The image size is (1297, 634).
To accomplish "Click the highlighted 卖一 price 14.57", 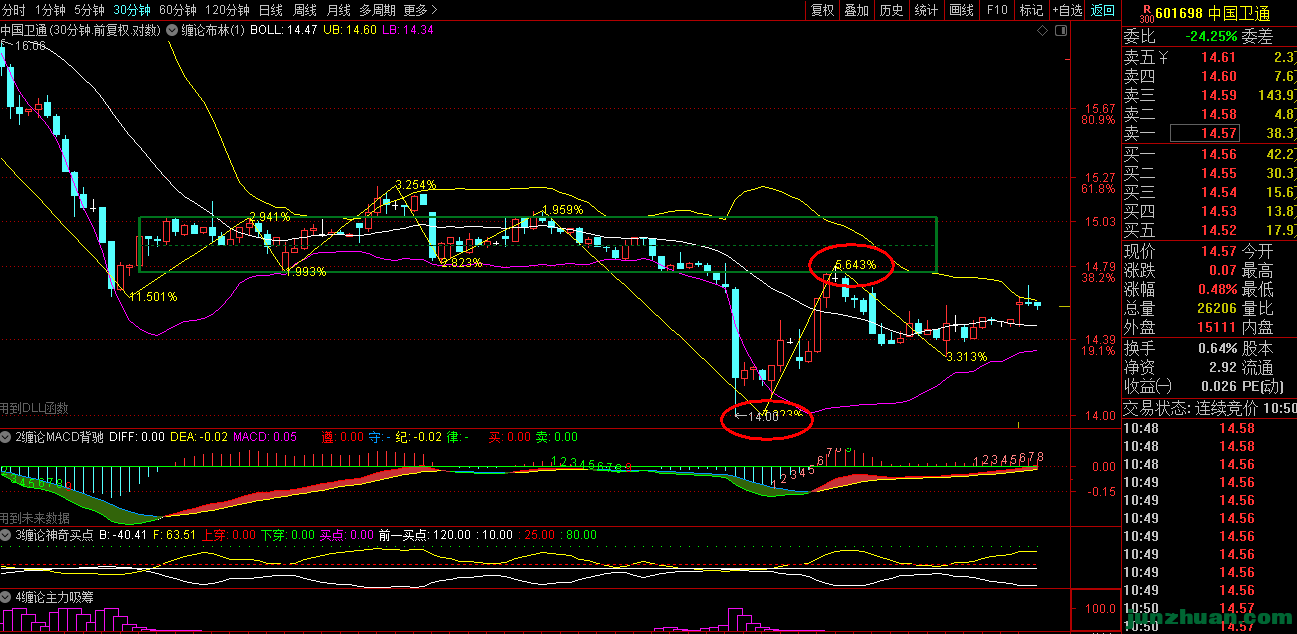I will 1206,133.
